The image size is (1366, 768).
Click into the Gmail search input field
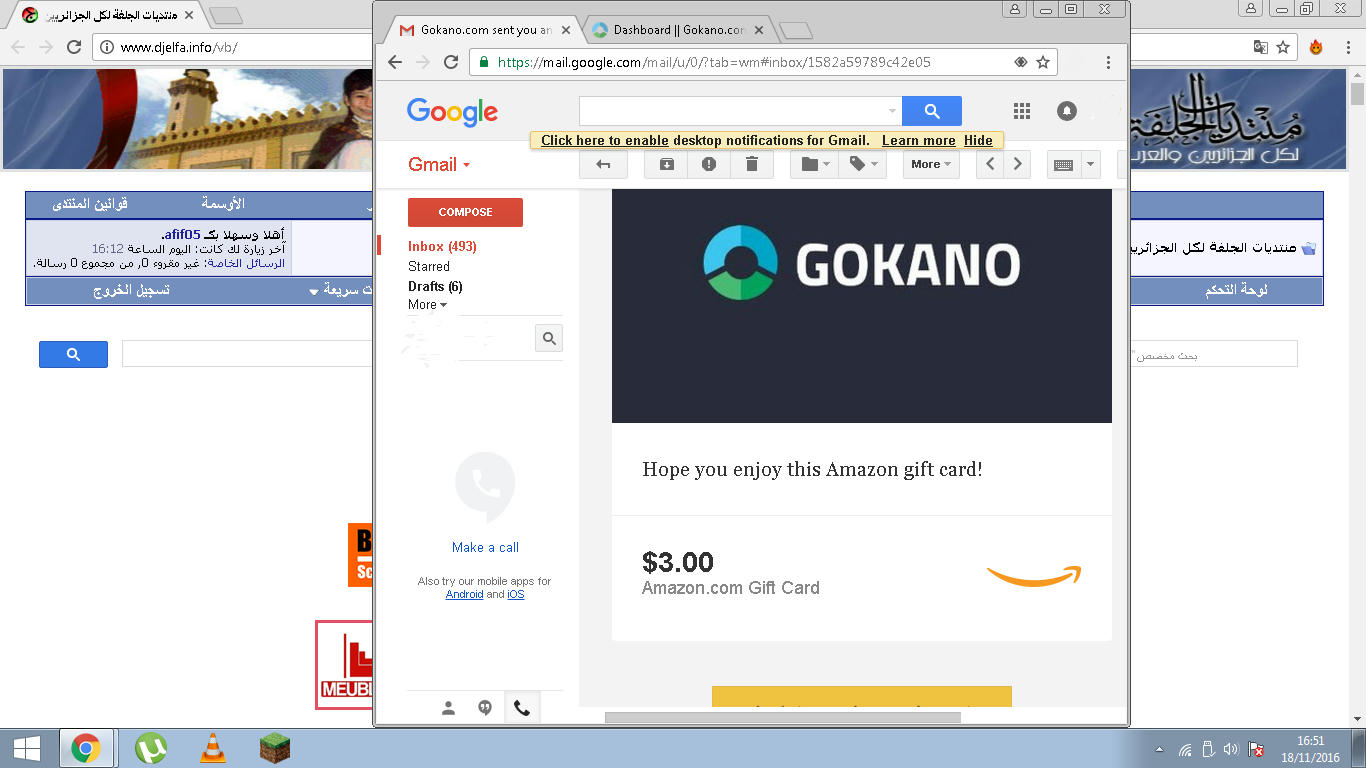click(x=735, y=111)
